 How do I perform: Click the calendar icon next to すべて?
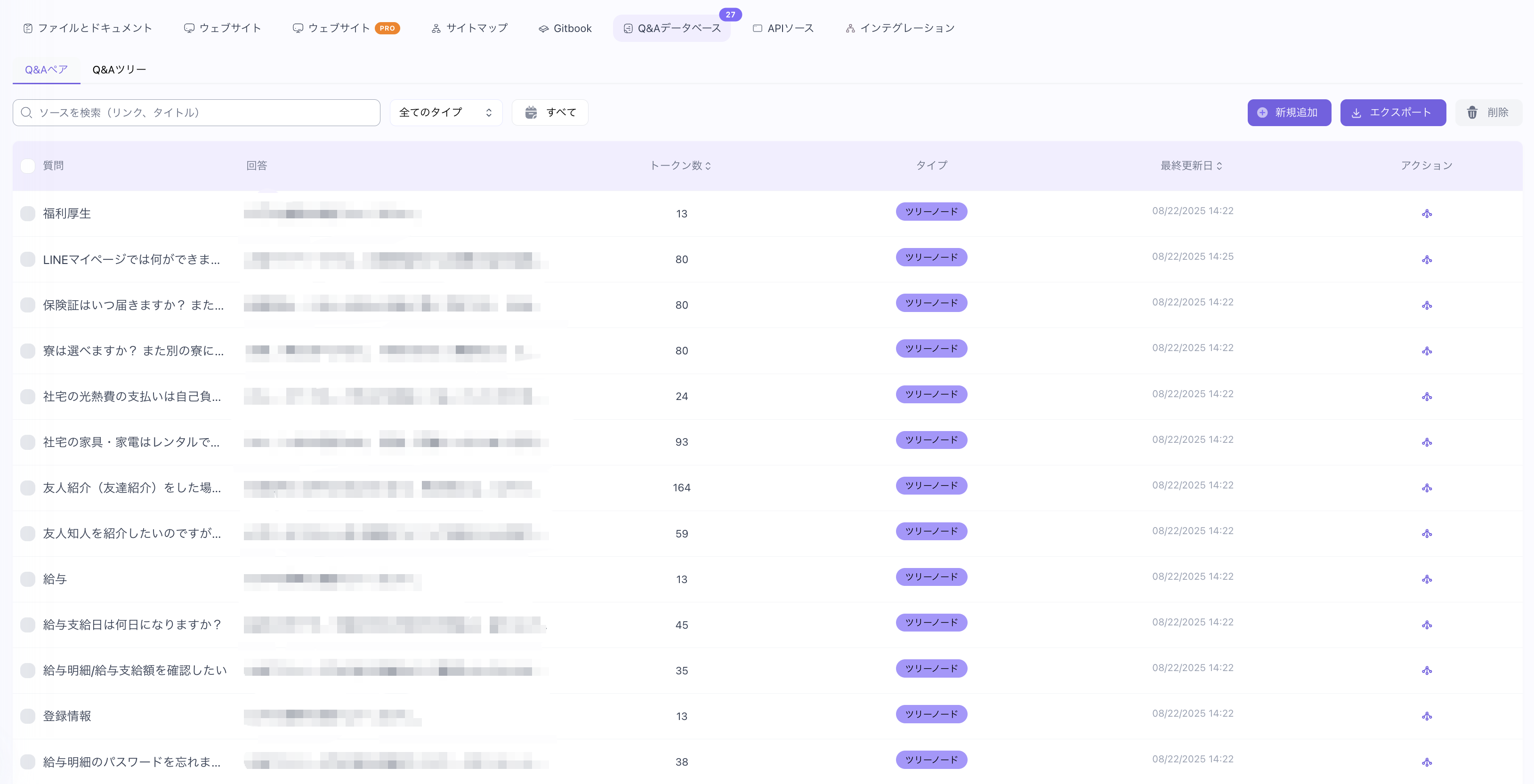pos(531,112)
